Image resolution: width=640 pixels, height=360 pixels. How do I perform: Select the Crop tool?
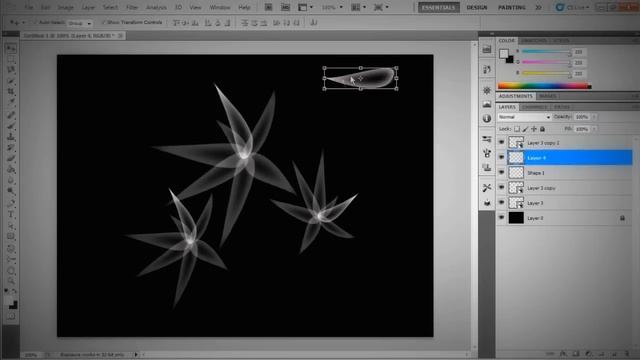11,92
